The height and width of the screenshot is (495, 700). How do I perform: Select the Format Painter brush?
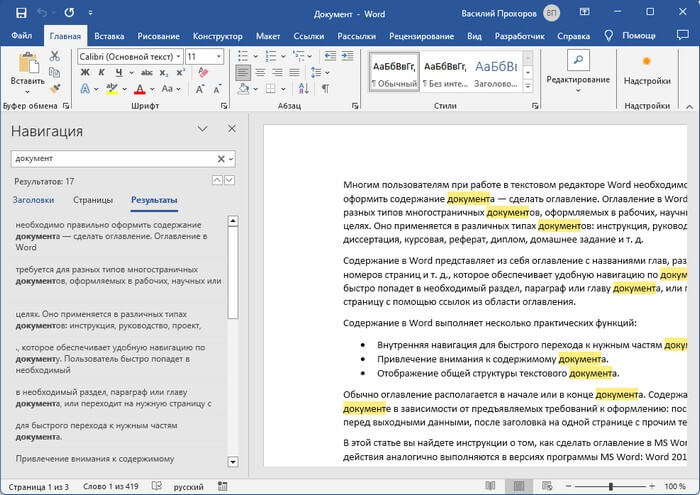[x=54, y=89]
